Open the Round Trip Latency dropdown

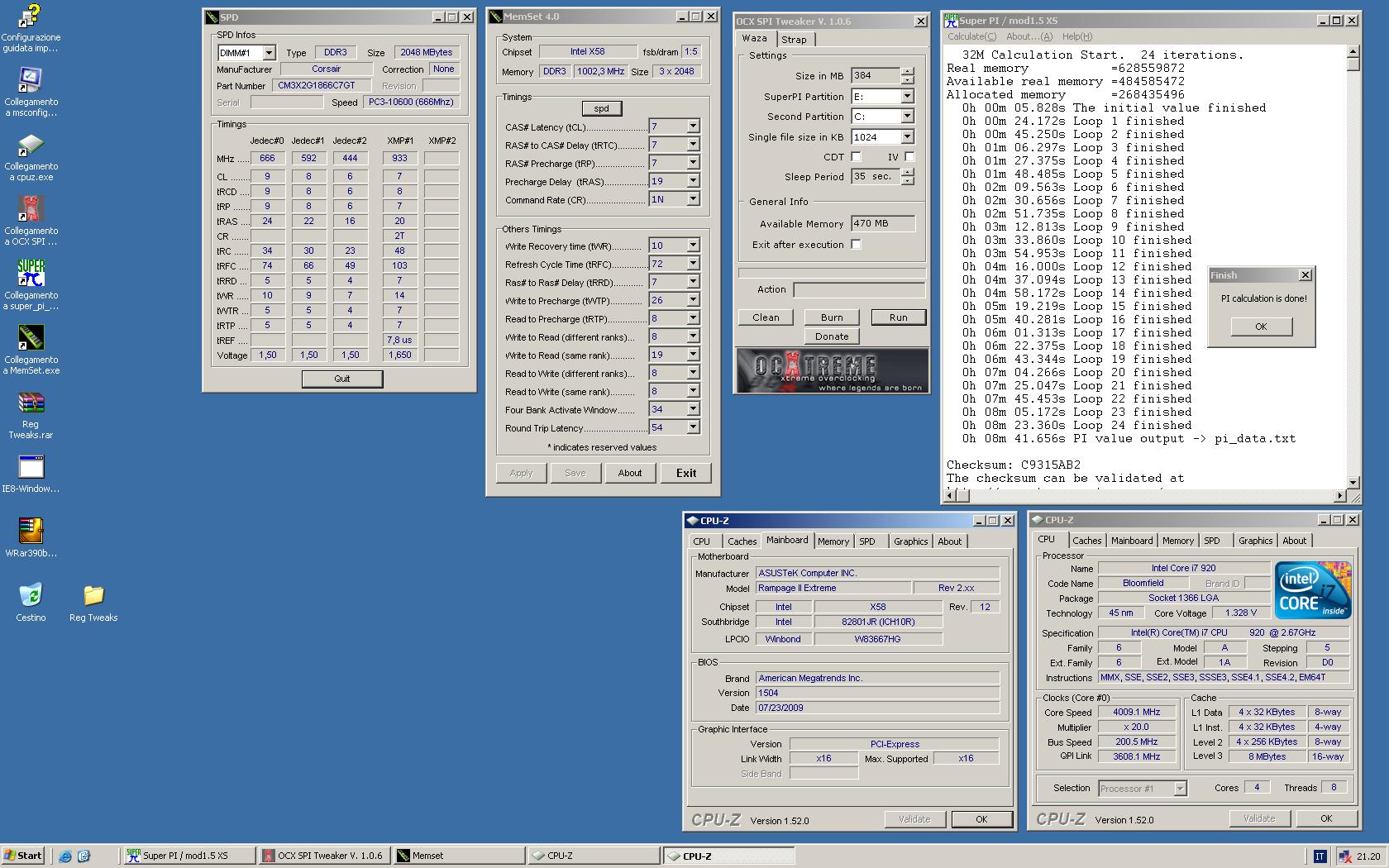click(693, 427)
